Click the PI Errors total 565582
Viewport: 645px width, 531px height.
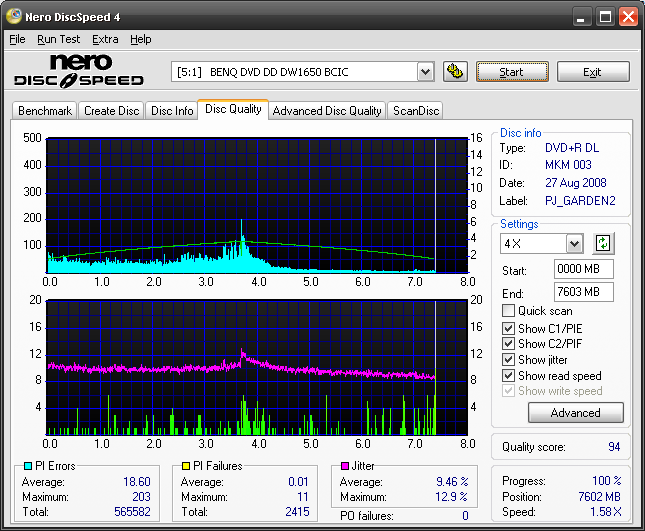[x=132, y=512]
